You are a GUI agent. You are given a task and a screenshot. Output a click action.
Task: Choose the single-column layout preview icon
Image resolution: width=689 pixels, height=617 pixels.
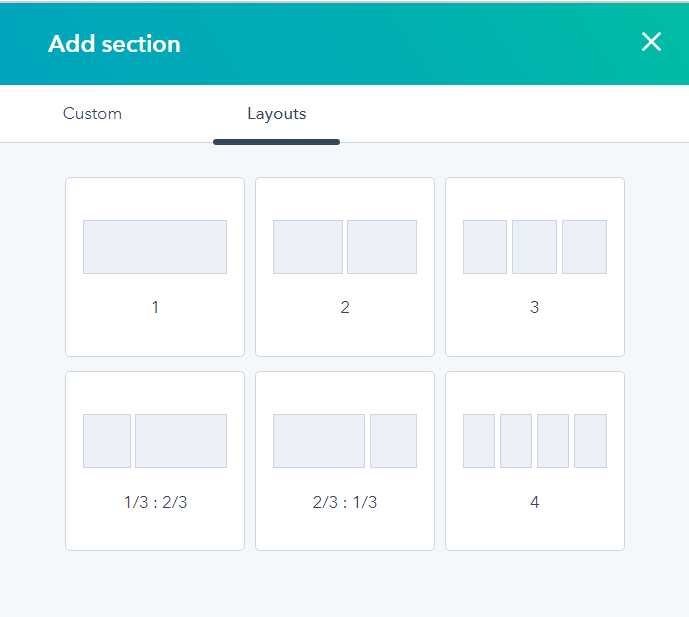155,247
